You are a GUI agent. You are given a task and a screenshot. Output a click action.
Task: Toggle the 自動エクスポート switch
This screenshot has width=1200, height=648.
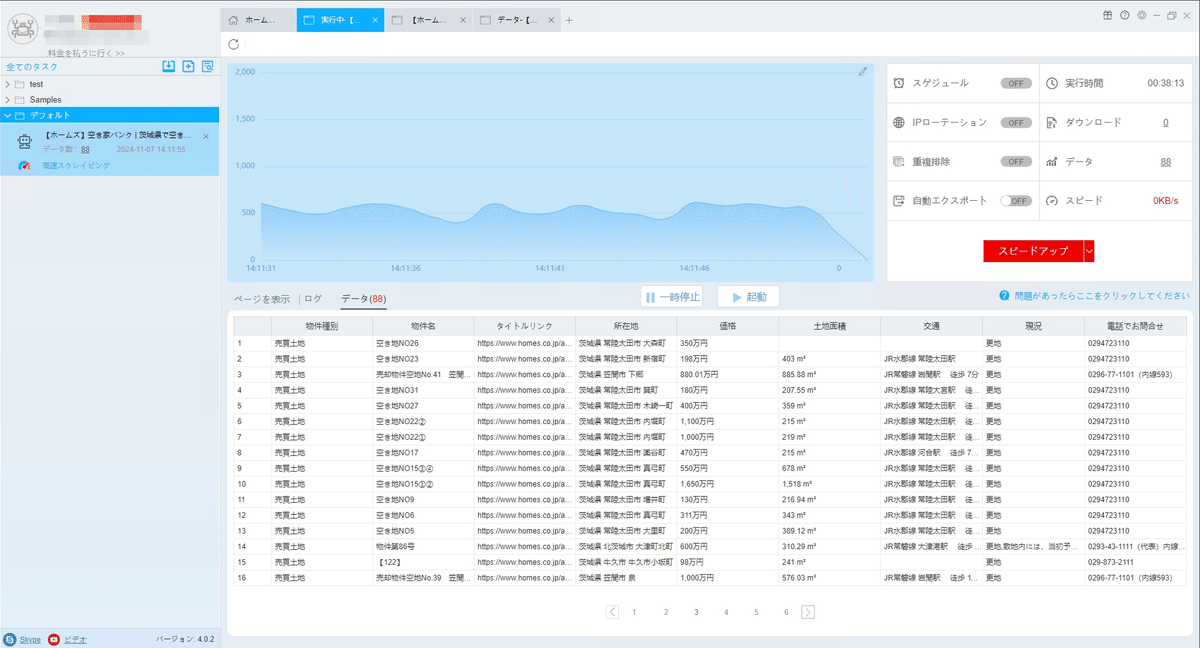click(x=1016, y=200)
